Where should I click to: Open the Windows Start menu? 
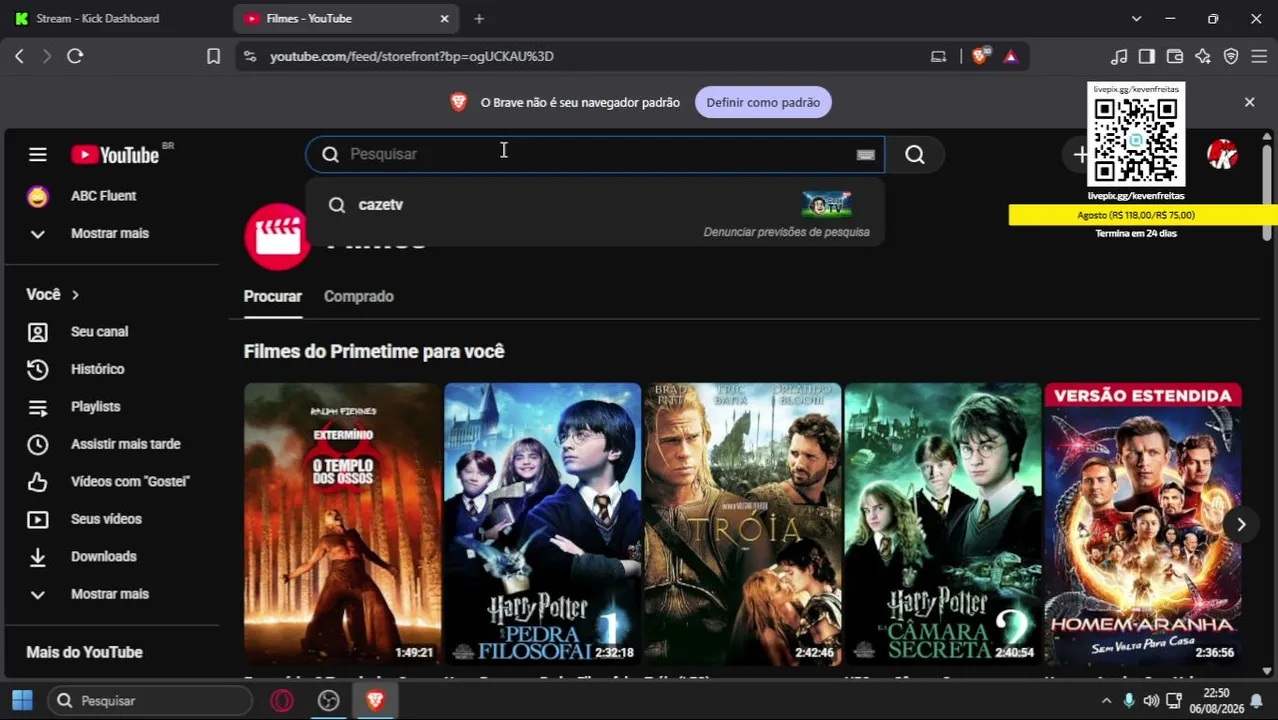click(22, 701)
